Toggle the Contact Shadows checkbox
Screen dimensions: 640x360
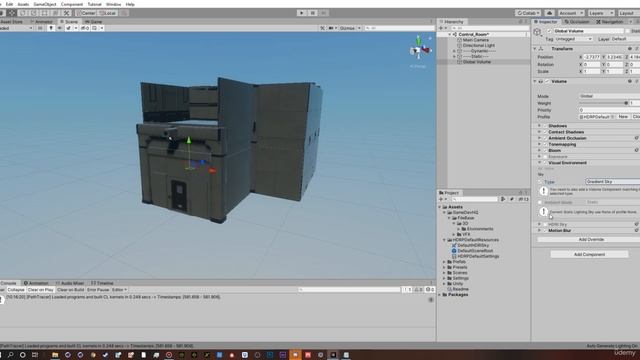point(545,132)
